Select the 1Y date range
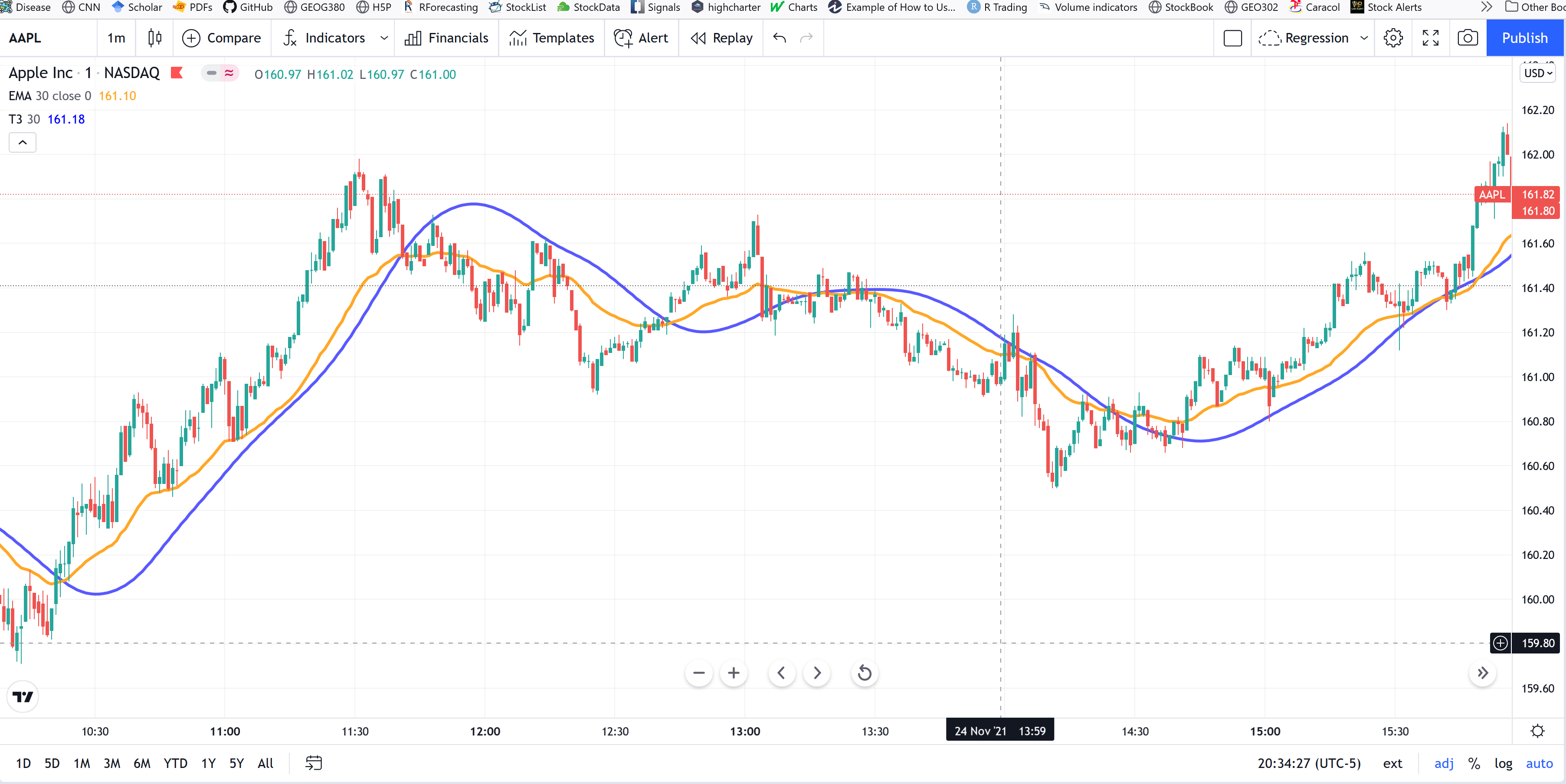This screenshot has height=784, width=1566. 209,763
